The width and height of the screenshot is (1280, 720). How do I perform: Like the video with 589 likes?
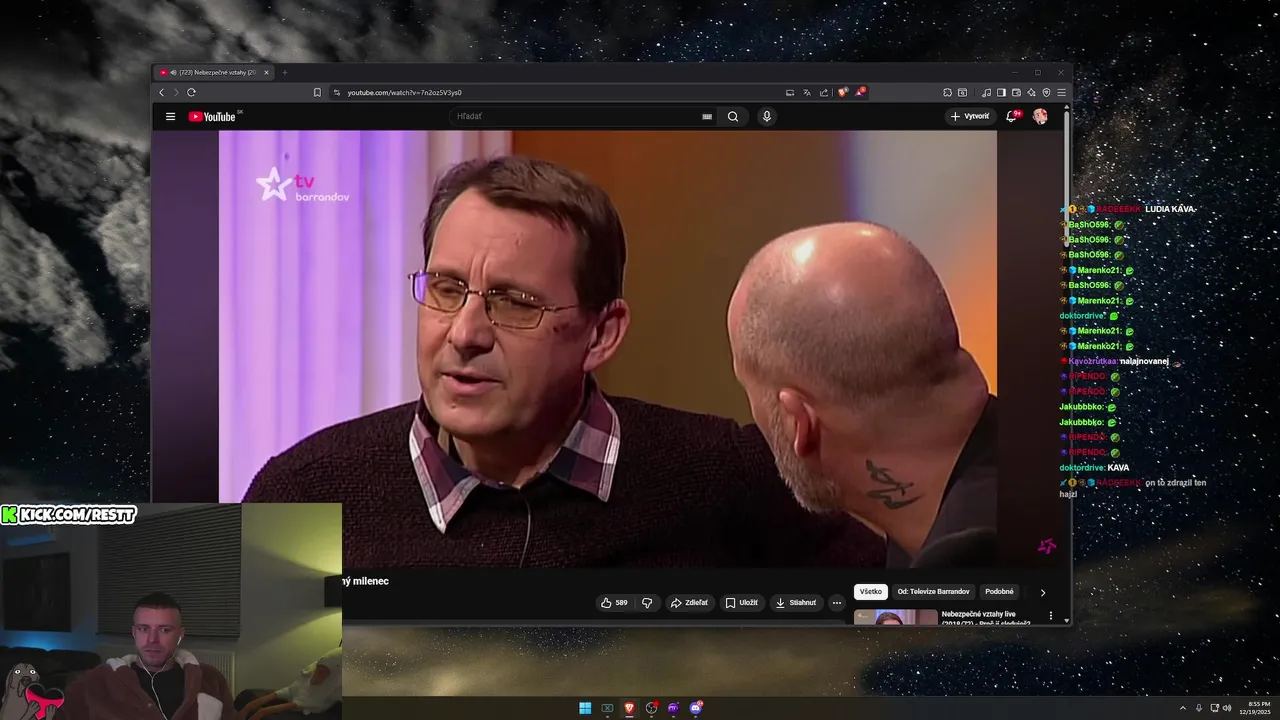(x=614, y=603)
